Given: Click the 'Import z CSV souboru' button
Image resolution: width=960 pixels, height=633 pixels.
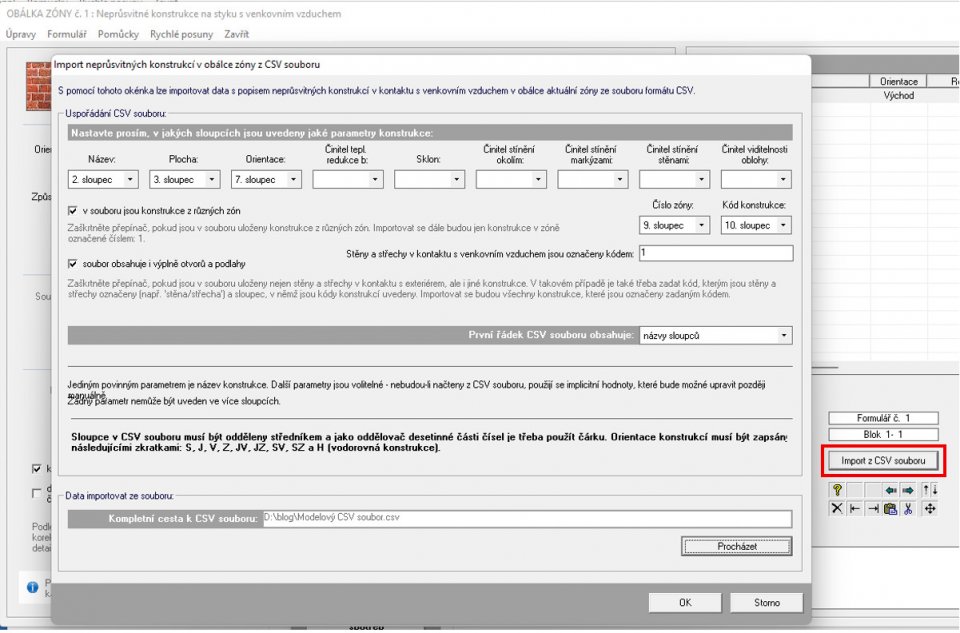Looking at the screenshot, I should pos(883,461).
